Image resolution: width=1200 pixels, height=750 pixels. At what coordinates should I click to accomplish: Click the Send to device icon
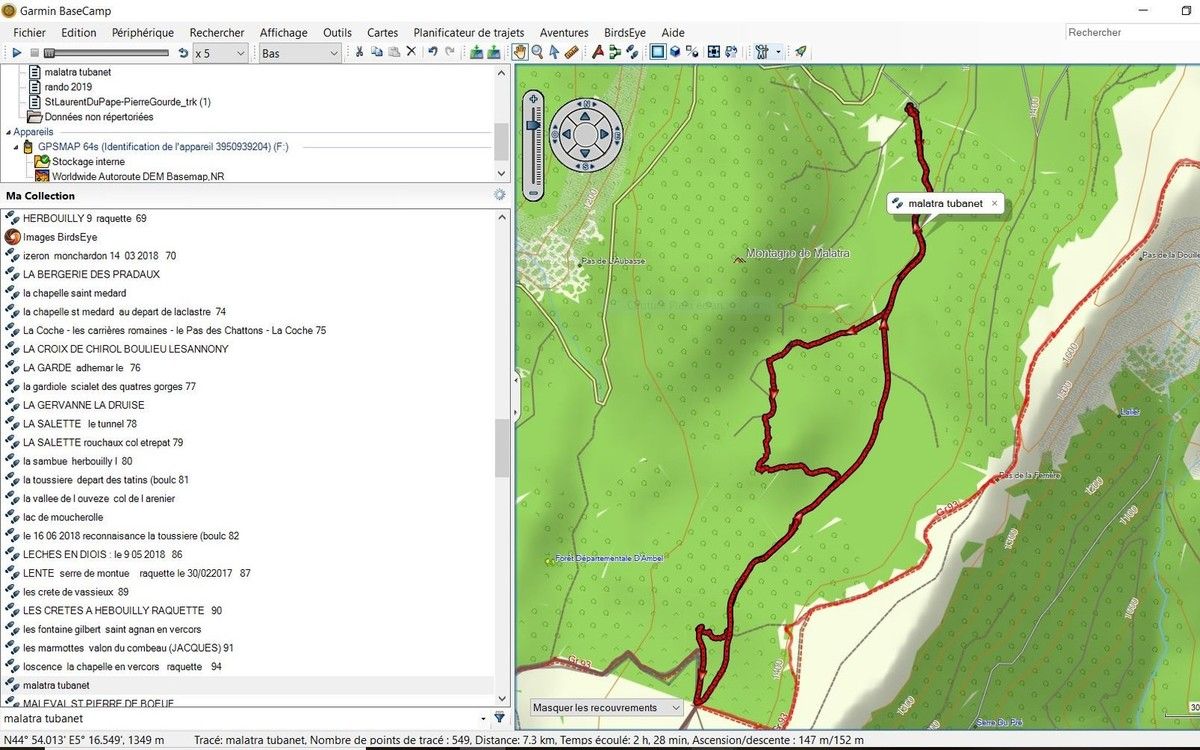point(477,53)
